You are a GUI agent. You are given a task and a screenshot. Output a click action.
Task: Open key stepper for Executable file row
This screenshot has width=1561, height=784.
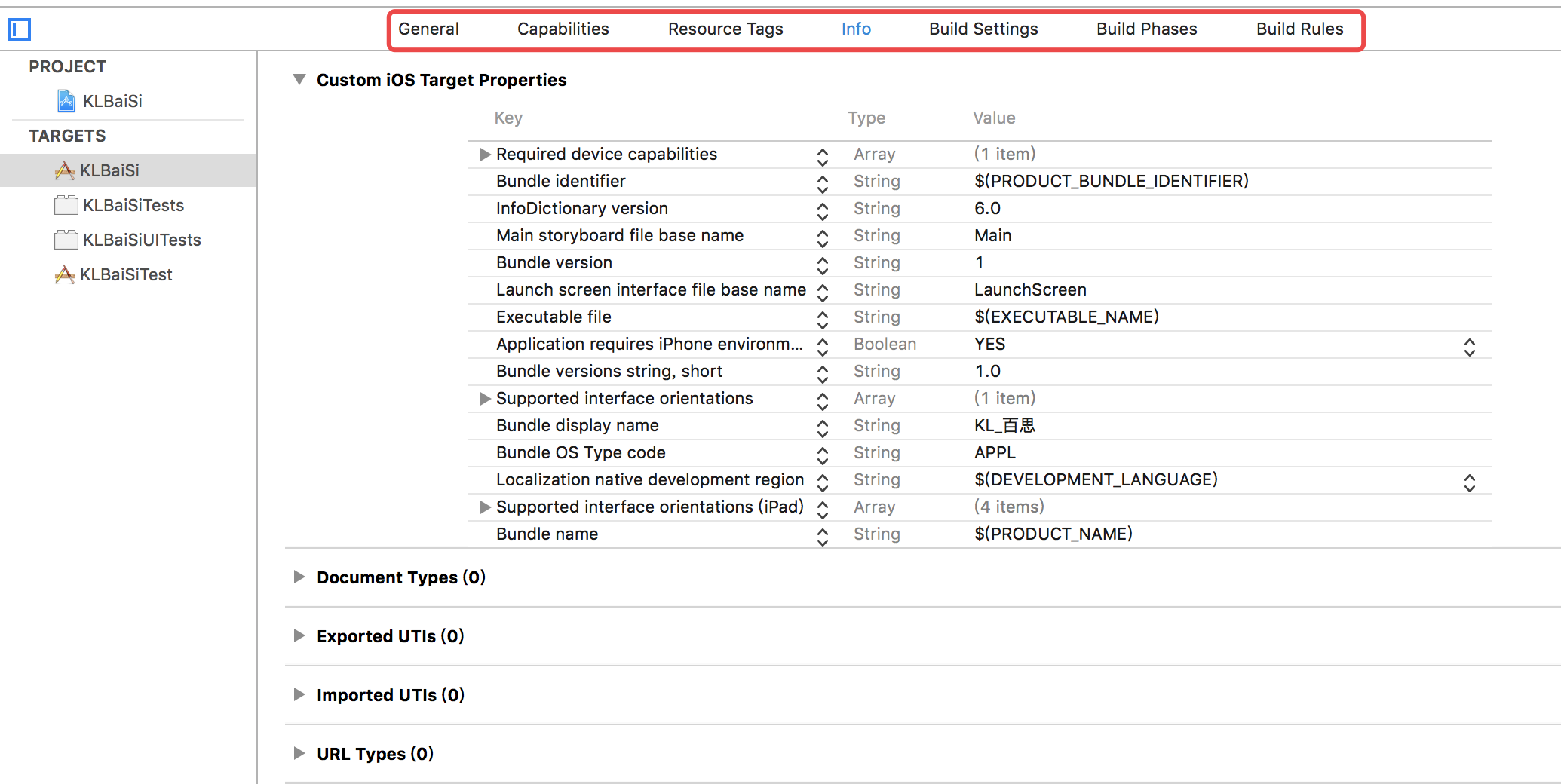[823, 318]
